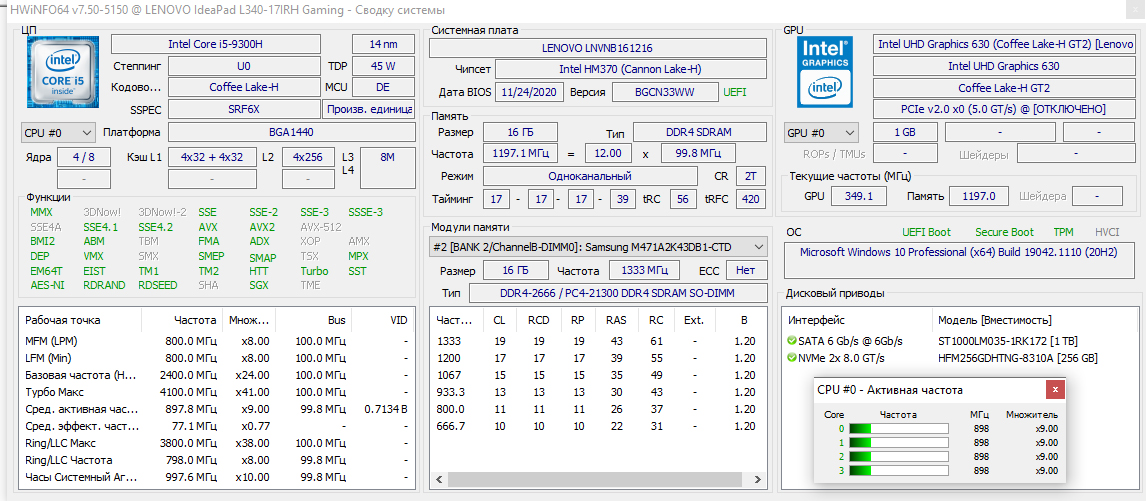The width and height of the screenshot is (1146, 501).
Task: Click the Turbo feature label
Action: tap(314, 271)
